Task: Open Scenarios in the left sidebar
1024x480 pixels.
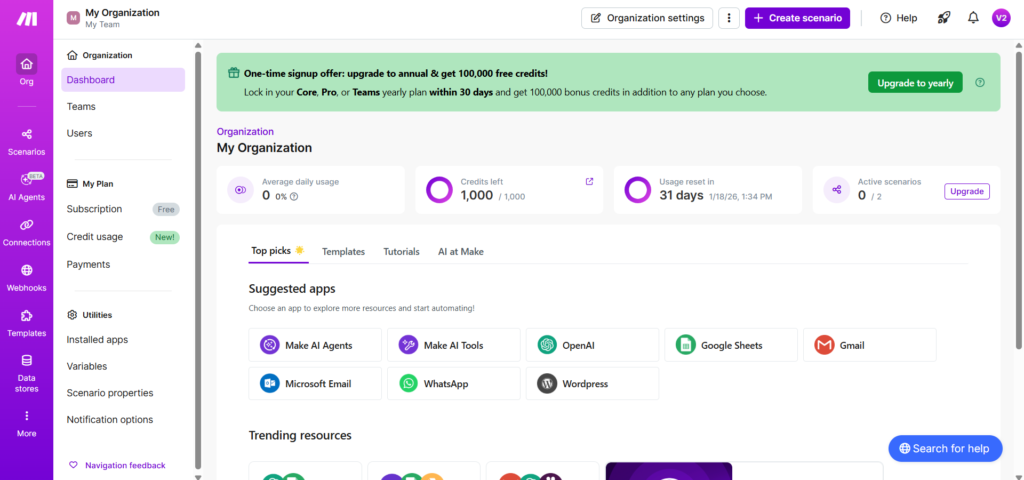Action: click(26, 141)
